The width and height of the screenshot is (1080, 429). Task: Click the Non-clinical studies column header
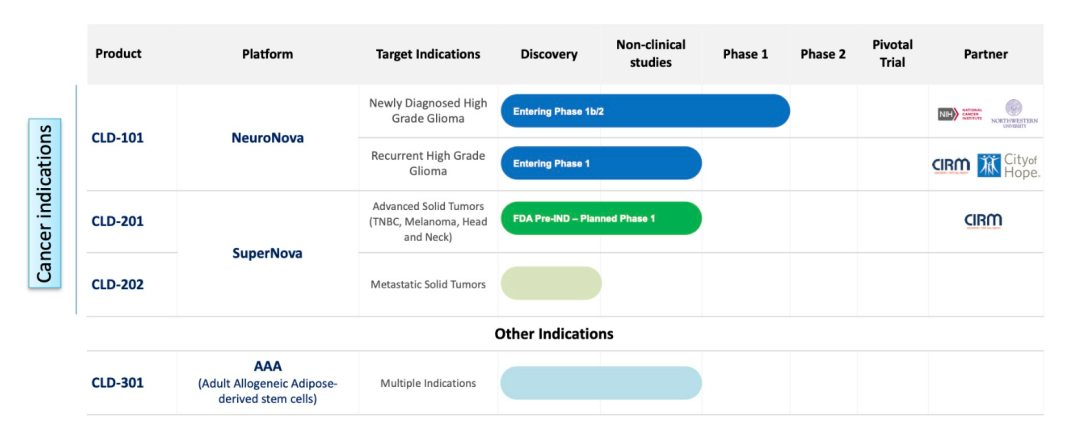point(650,54)
